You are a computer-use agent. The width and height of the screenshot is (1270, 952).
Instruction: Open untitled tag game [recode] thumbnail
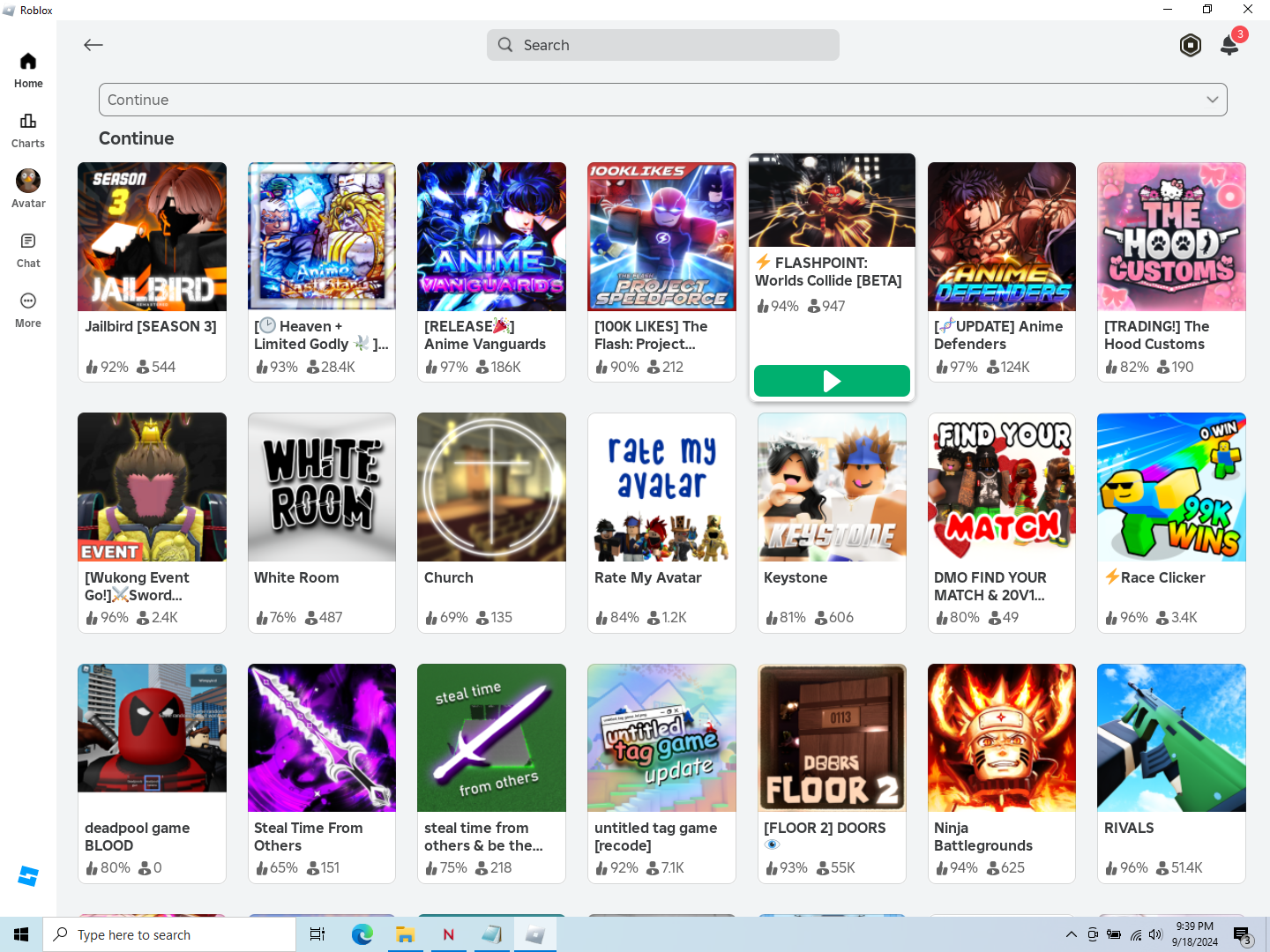coord(661,738)
